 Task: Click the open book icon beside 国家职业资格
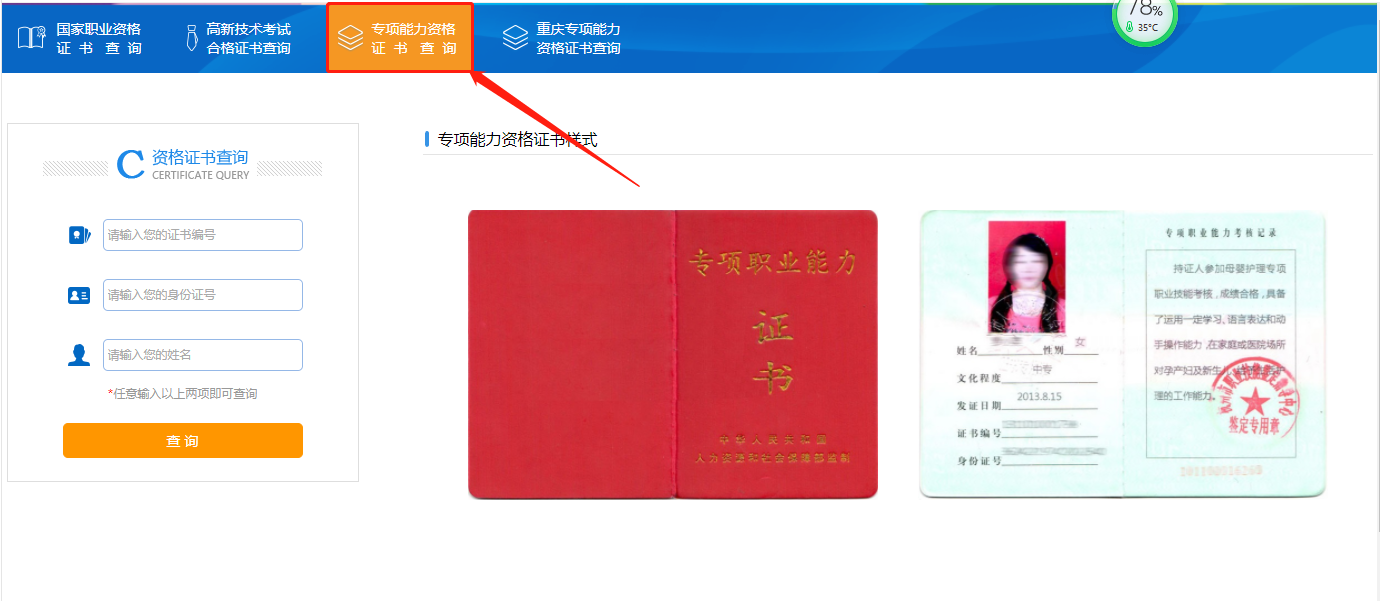31,38
